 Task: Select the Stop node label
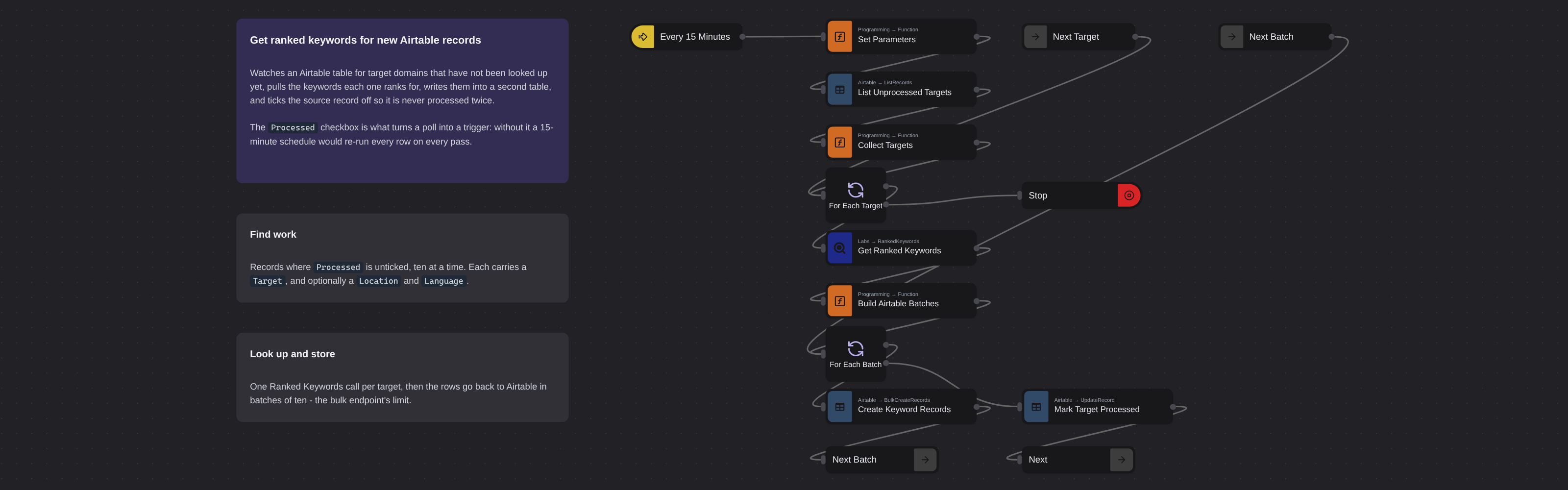[1038, 196]
